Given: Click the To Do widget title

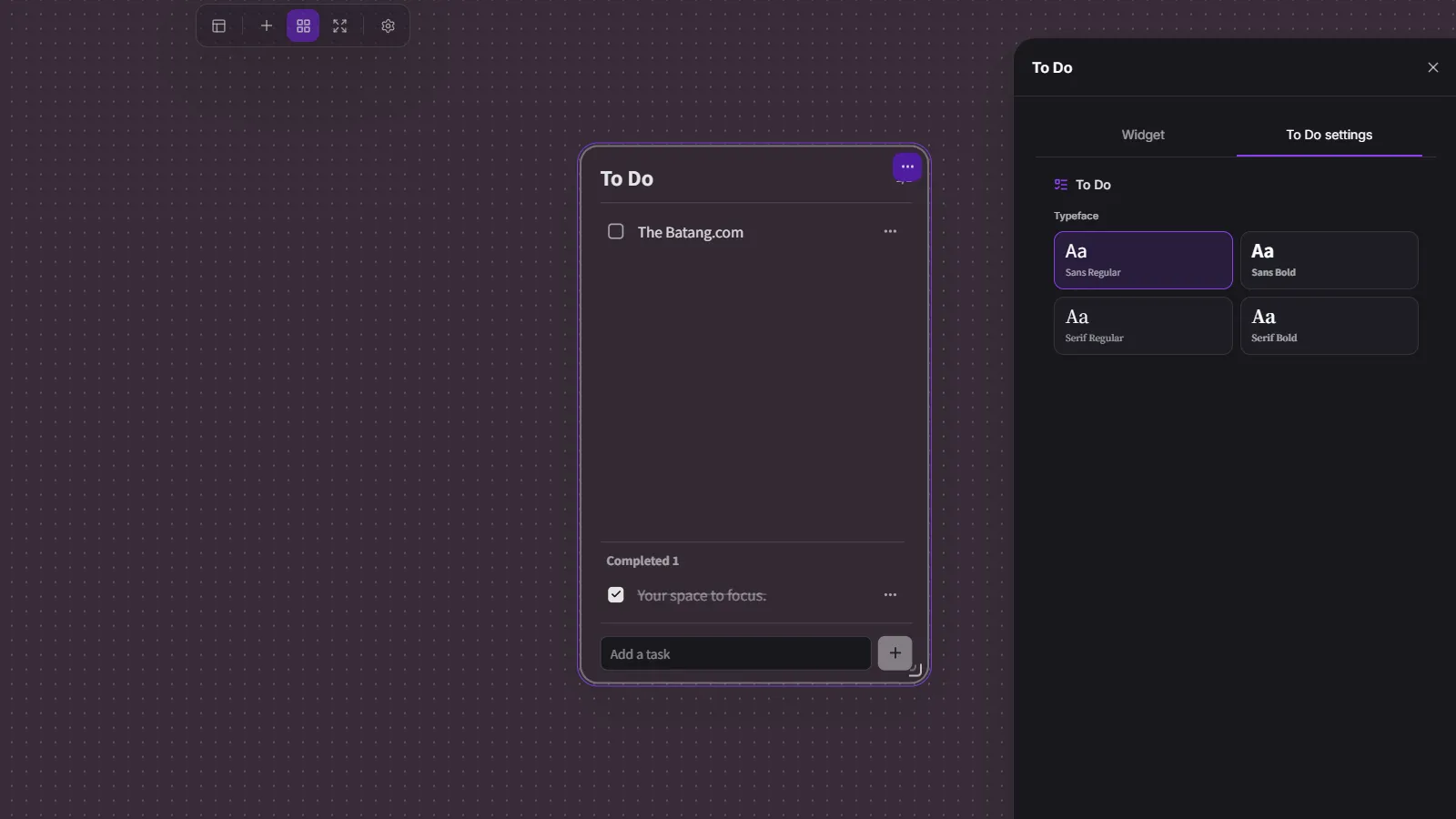Looking at the screenshot, I should [x=627, y=178].
